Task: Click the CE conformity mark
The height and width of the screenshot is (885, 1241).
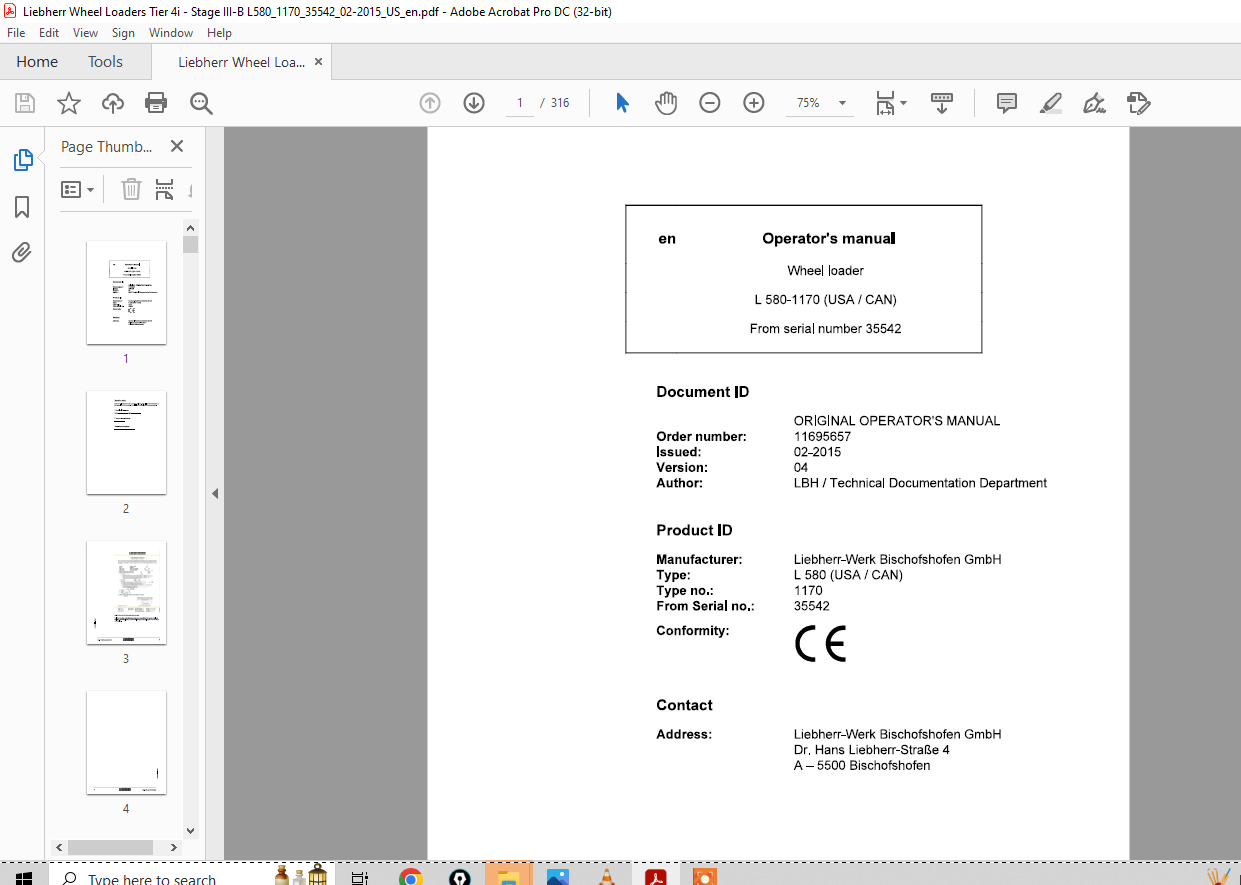Action: [x=820, y=643]
